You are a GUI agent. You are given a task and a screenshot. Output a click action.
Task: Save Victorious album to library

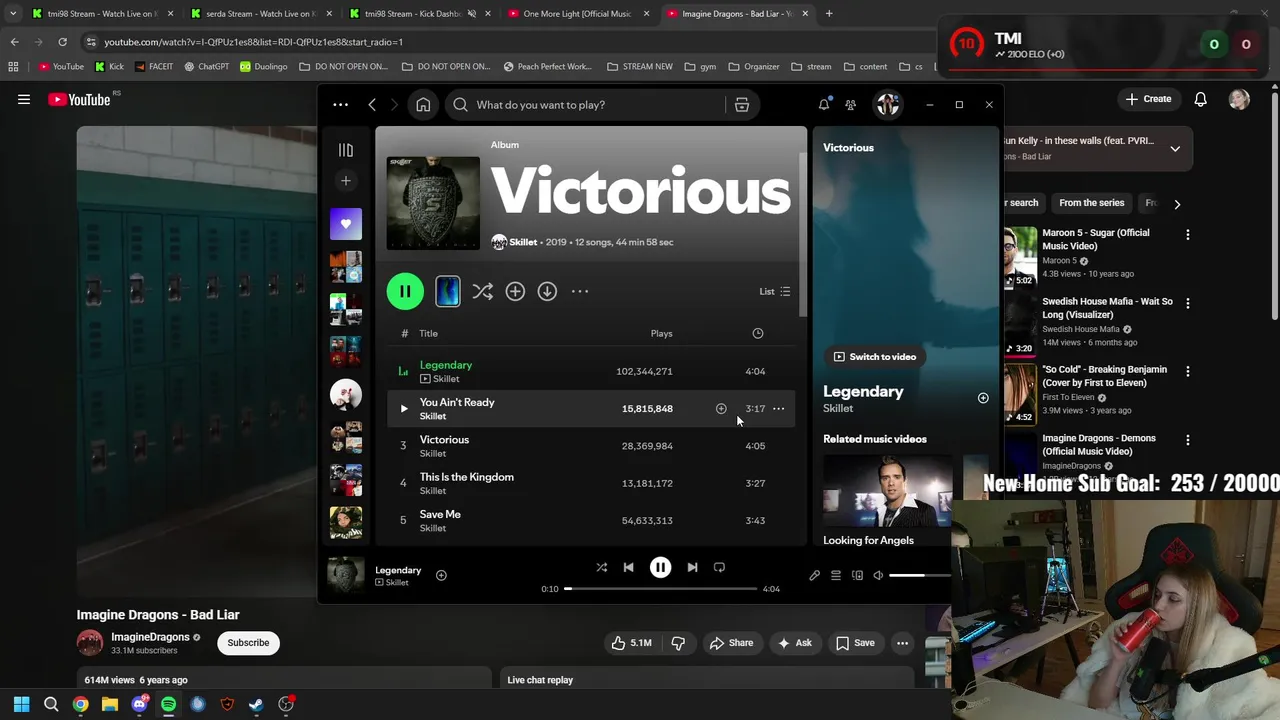pos(515,291)
